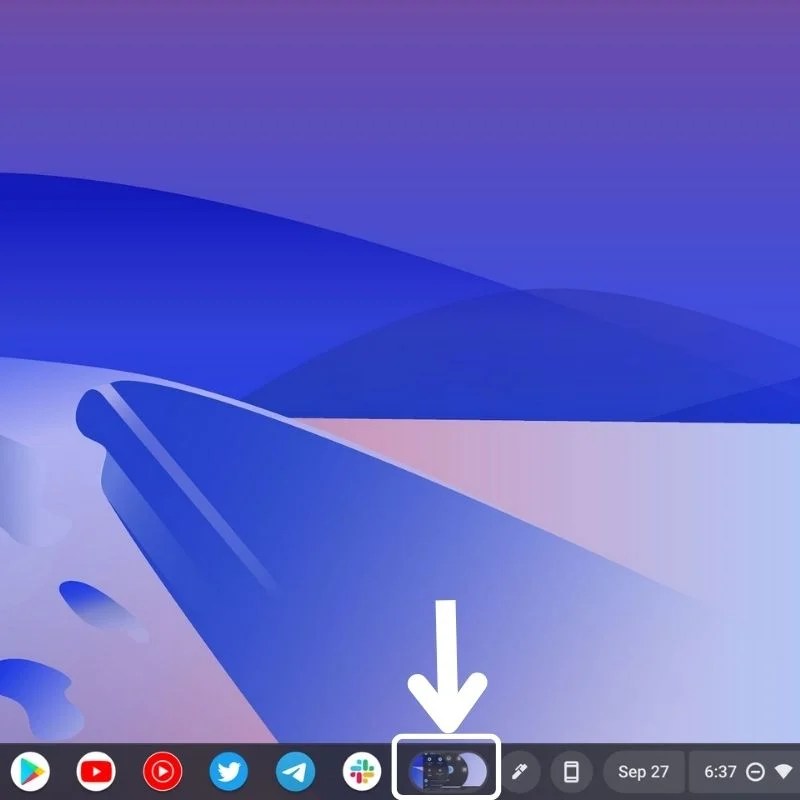Open YouTube Music
800x800 pixels.
click(162, 772)
